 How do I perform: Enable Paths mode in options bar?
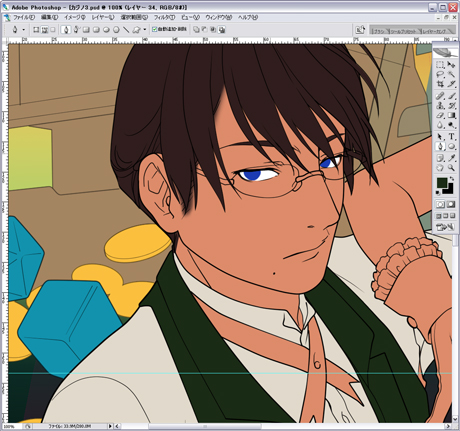[x=44, y=30]
